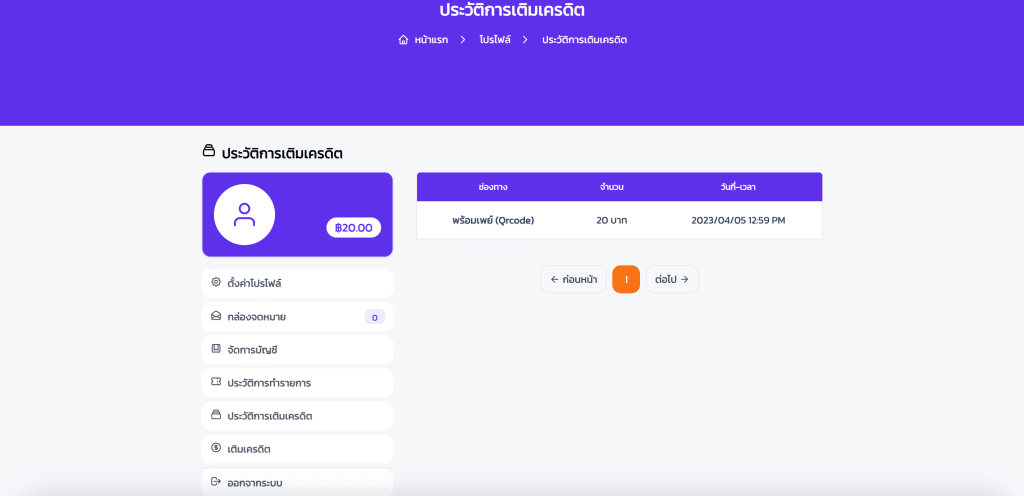Click the dollar coin icon beside เติมเครดิต
The height and width of the screenshot is (496, 1024).
click(x=216, y=448)
